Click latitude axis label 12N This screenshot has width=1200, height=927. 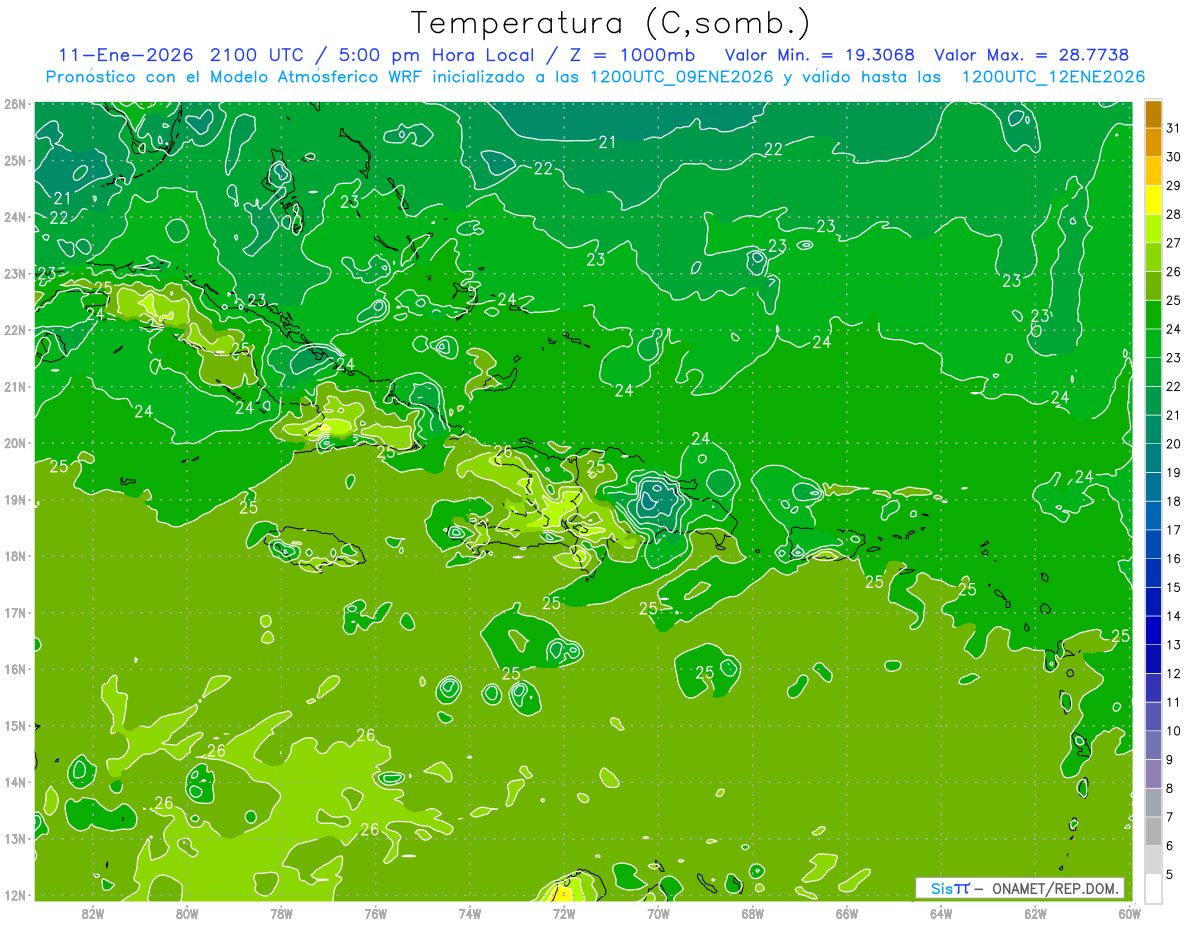click(x=14, y=895)
